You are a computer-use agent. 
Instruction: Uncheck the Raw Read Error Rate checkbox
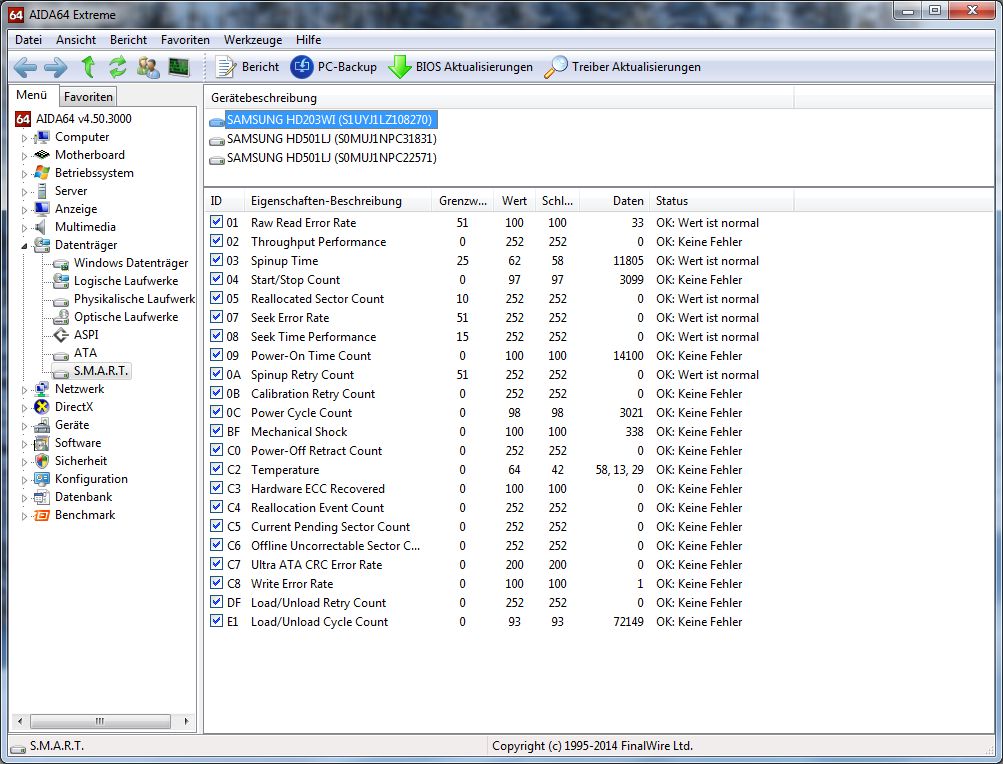[216, 222]
